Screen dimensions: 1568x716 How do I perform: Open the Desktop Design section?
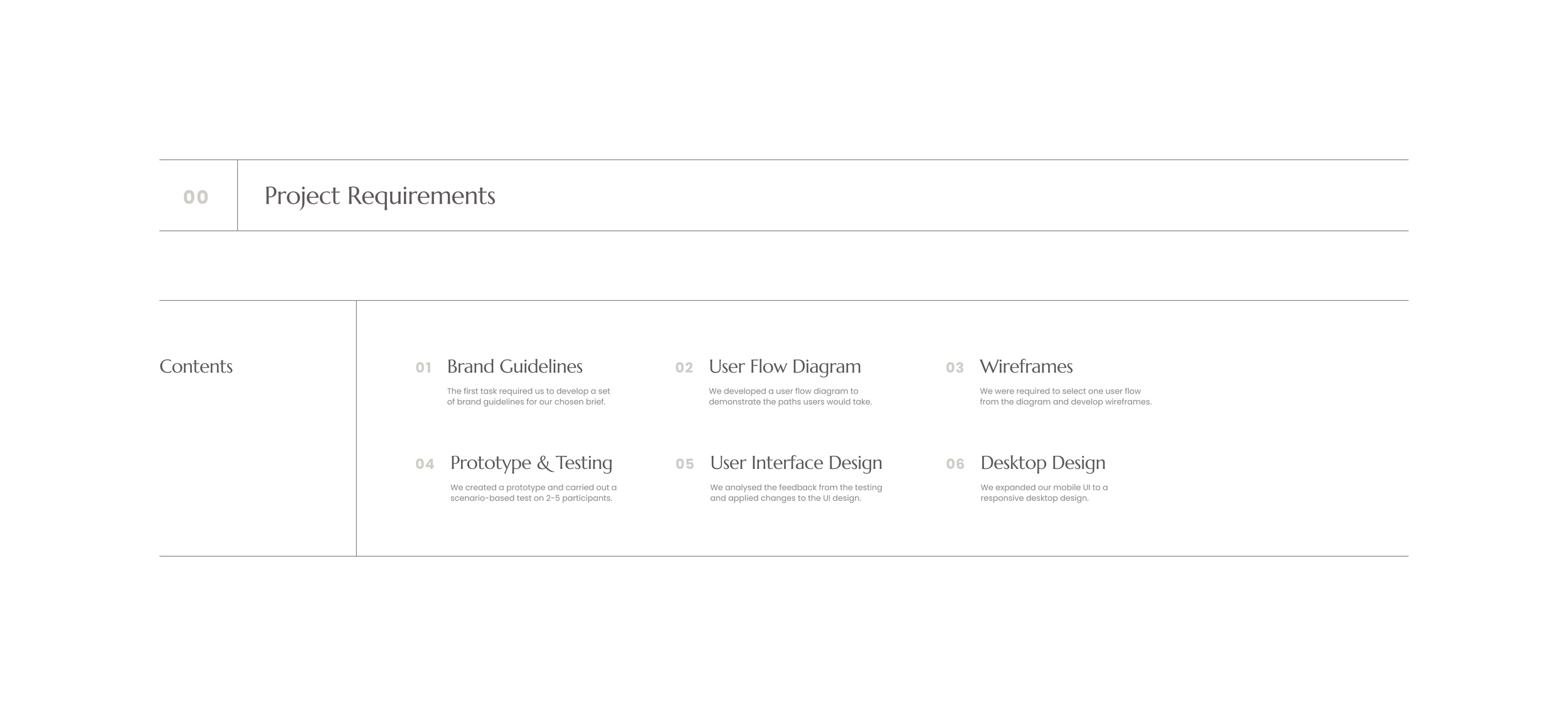[x=1042, y=463]
